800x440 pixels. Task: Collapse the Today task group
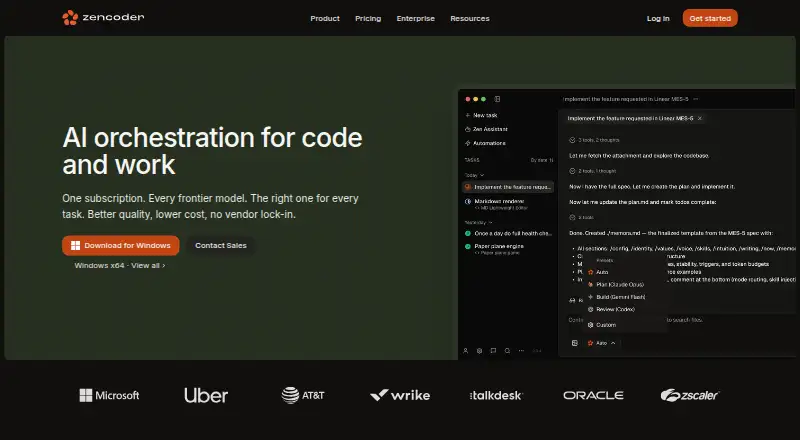point(474,175)
